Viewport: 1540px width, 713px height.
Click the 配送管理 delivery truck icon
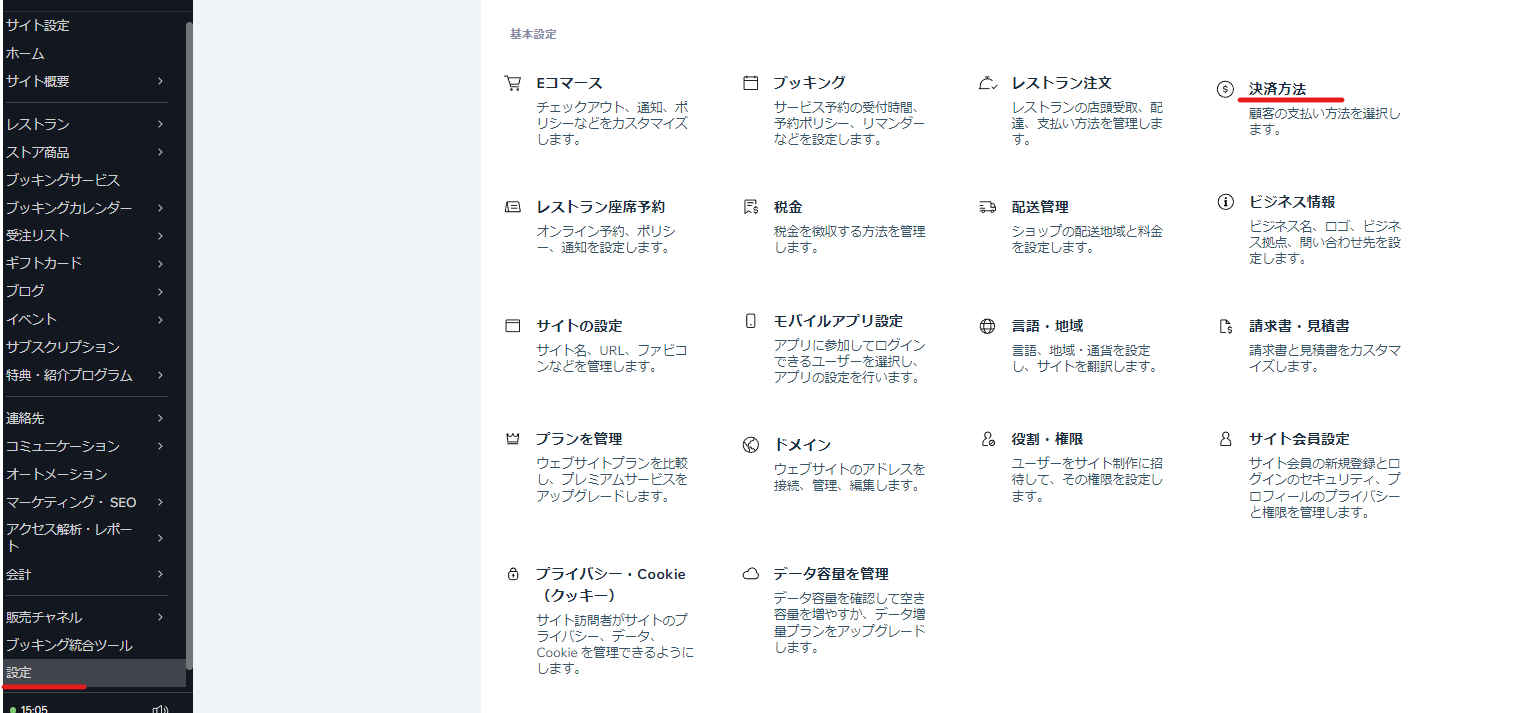click(x=988, y=207)
